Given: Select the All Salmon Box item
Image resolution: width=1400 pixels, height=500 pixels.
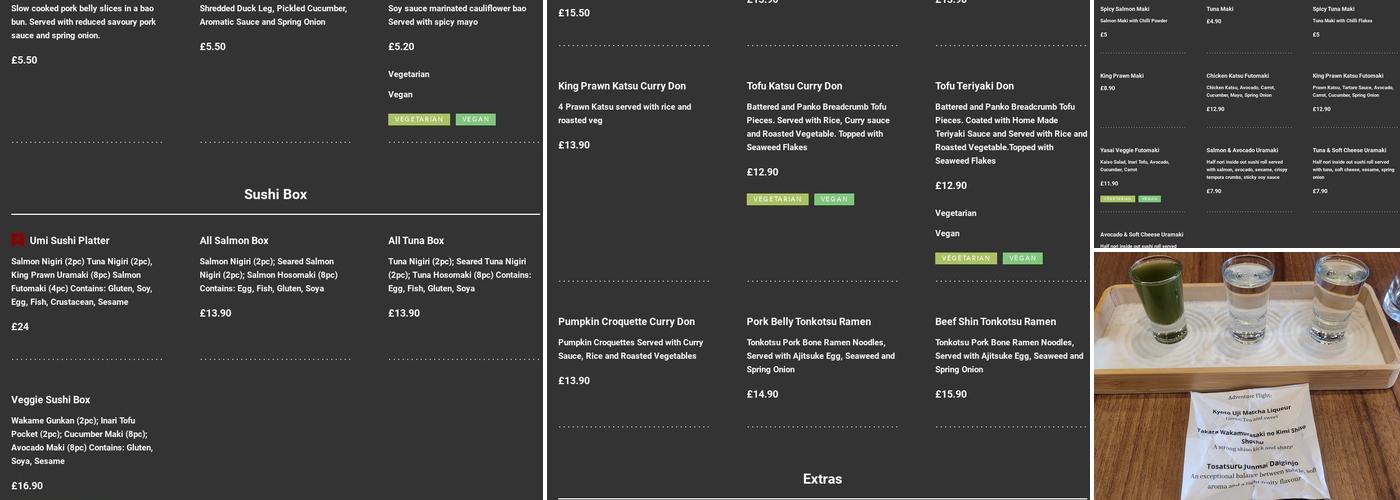Looking at the screenshot, I should (x=234, y=241).
